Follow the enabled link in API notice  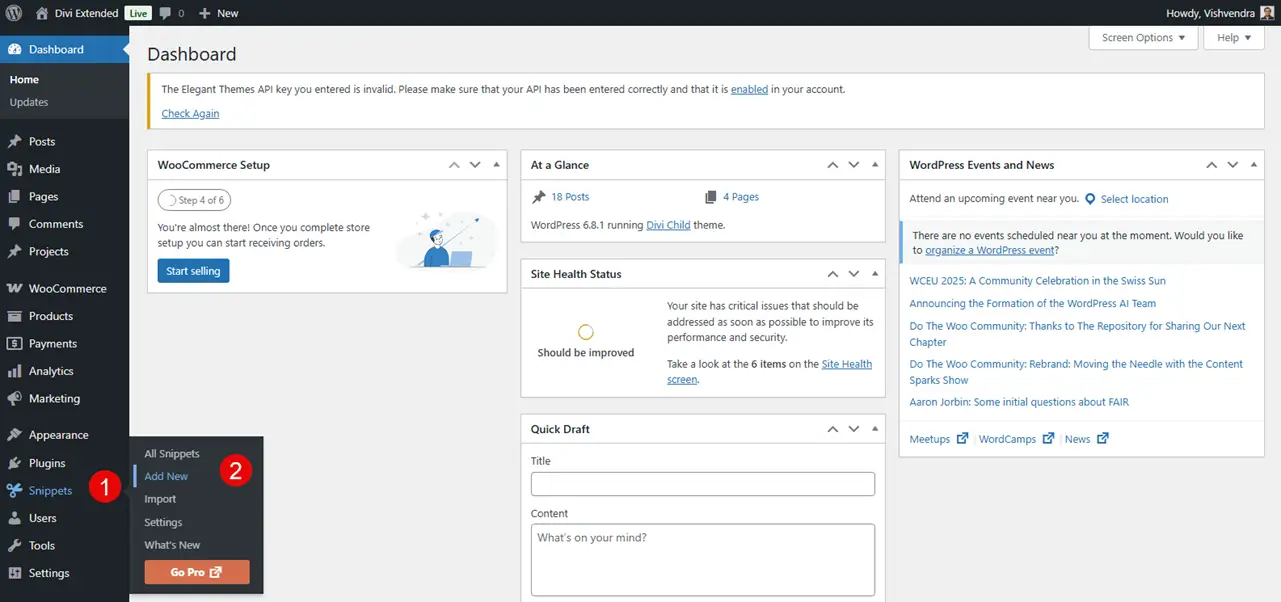(x=749, y=89)
